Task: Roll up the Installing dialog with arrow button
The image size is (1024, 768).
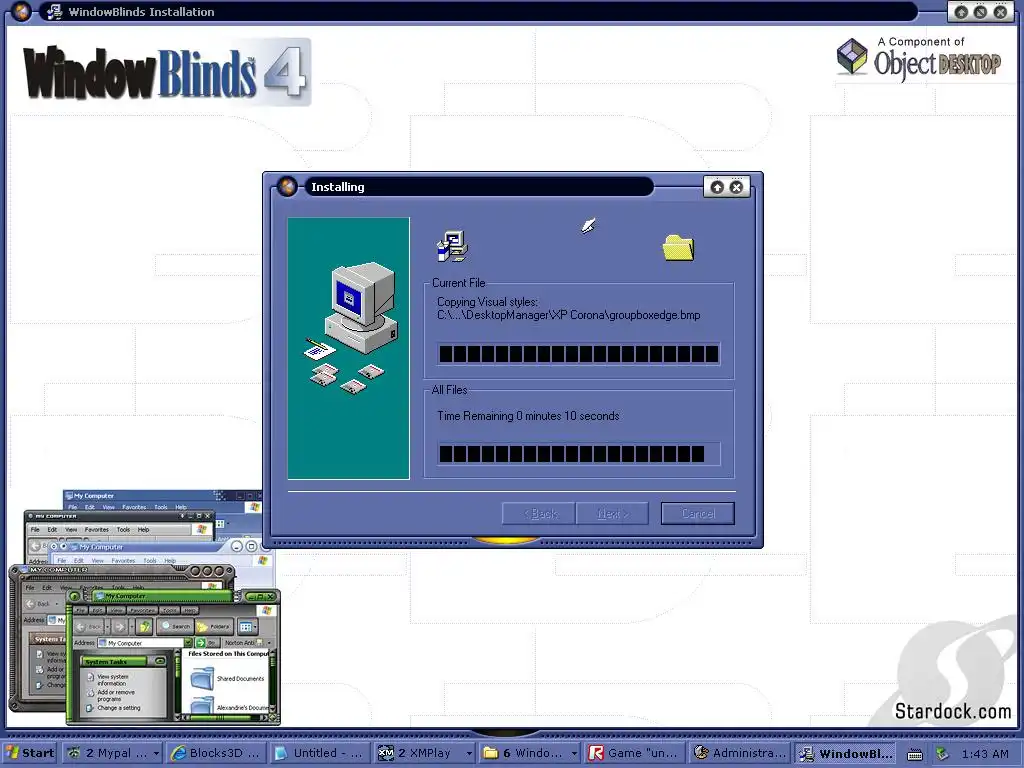Action: (717, 187)
